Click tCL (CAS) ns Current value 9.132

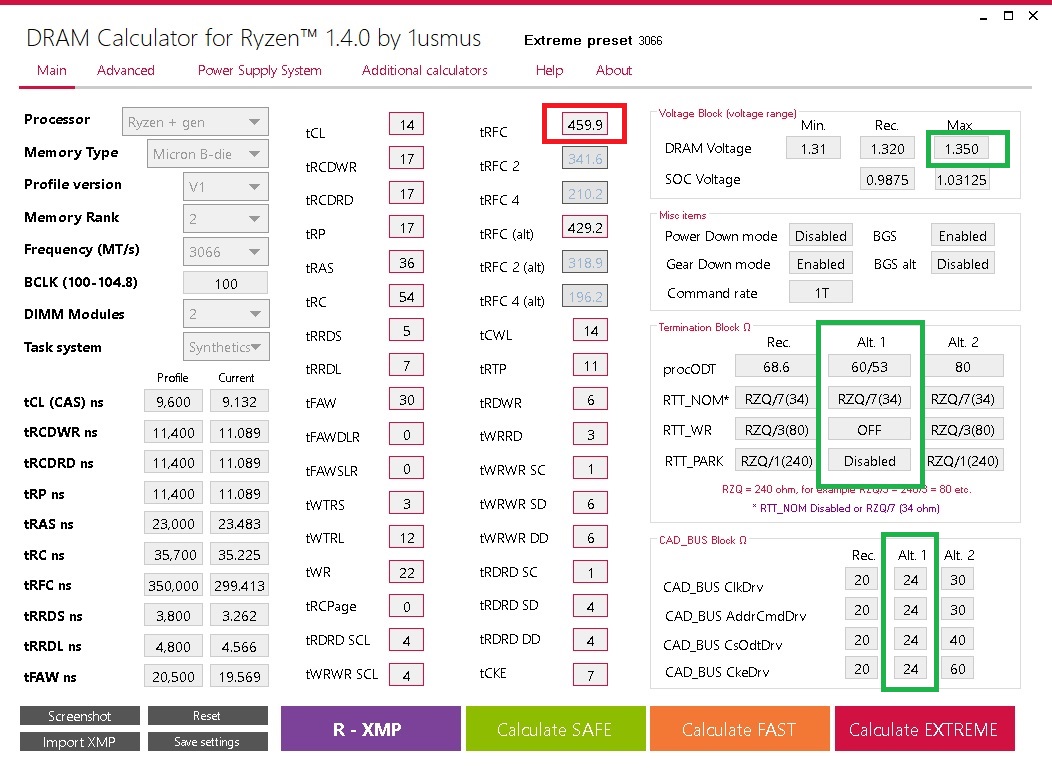(240, 401)
